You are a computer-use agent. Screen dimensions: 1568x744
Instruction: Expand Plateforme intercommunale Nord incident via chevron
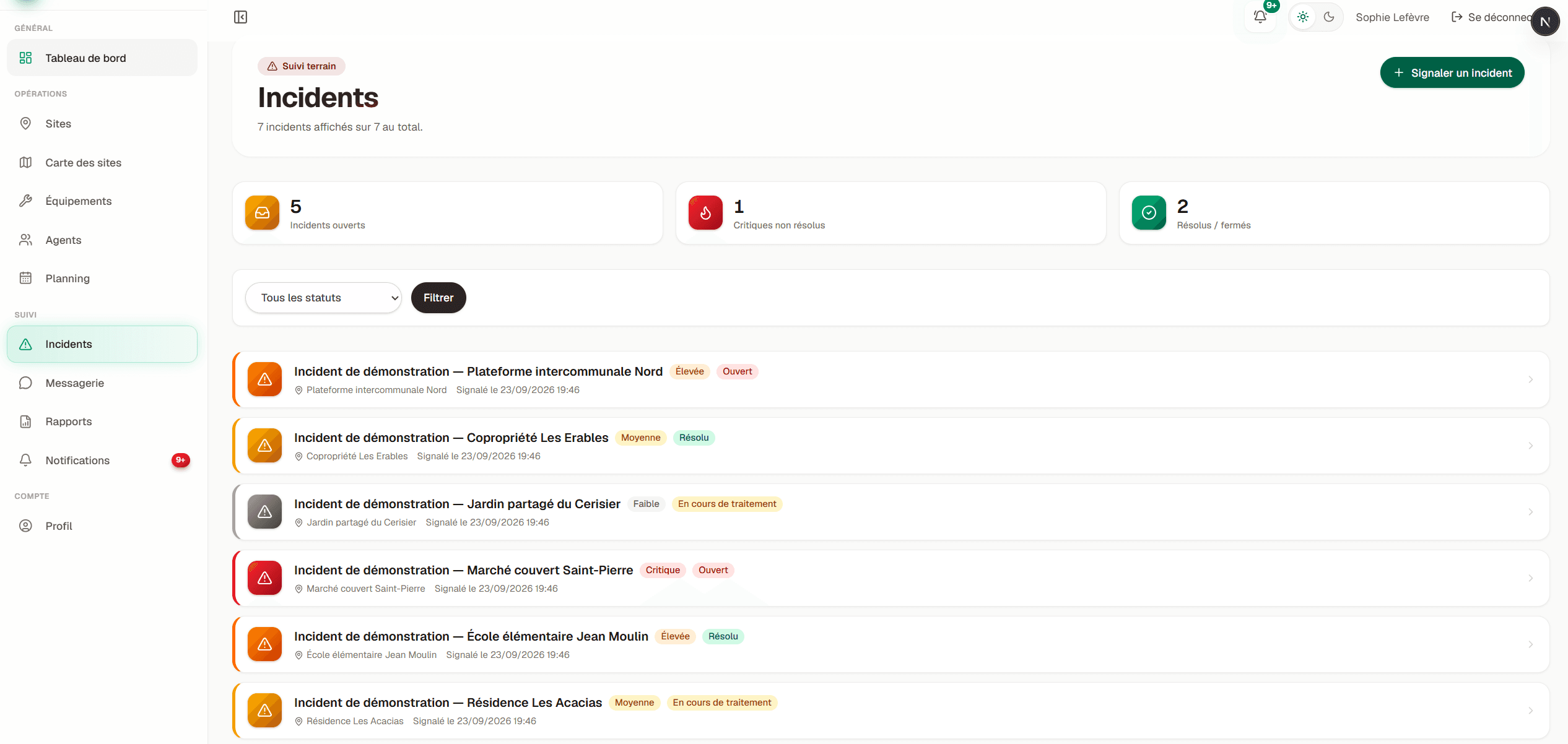click(x=1531, y=379)
